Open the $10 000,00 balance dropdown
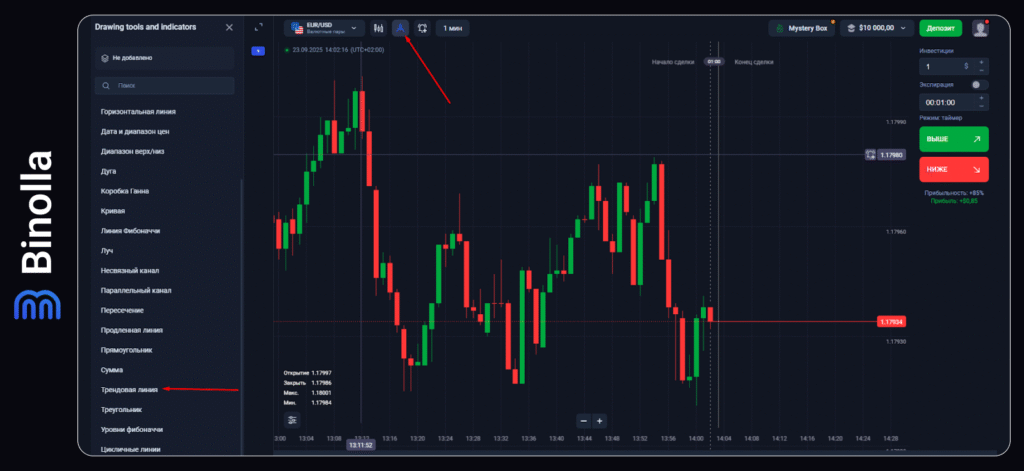 [x=877, y=28]
